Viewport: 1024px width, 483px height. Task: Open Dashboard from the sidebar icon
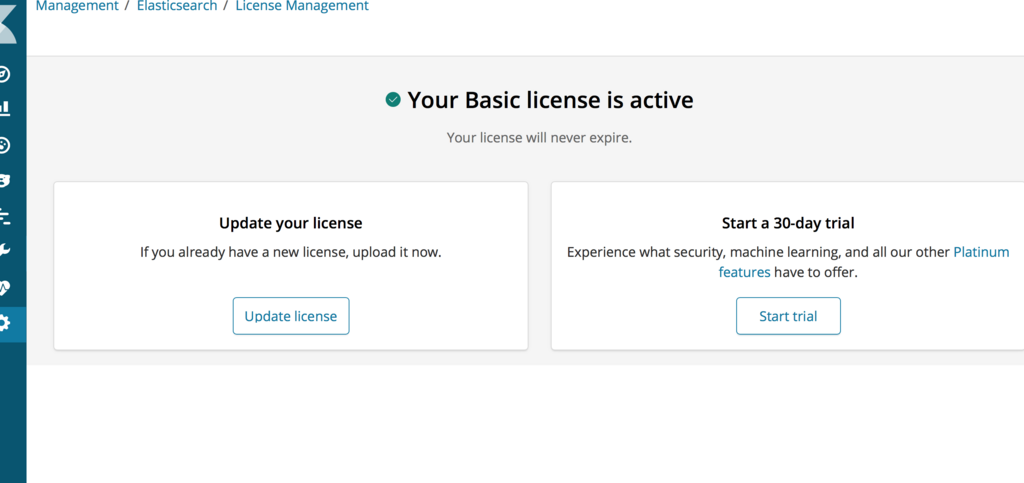coord(5,146)
